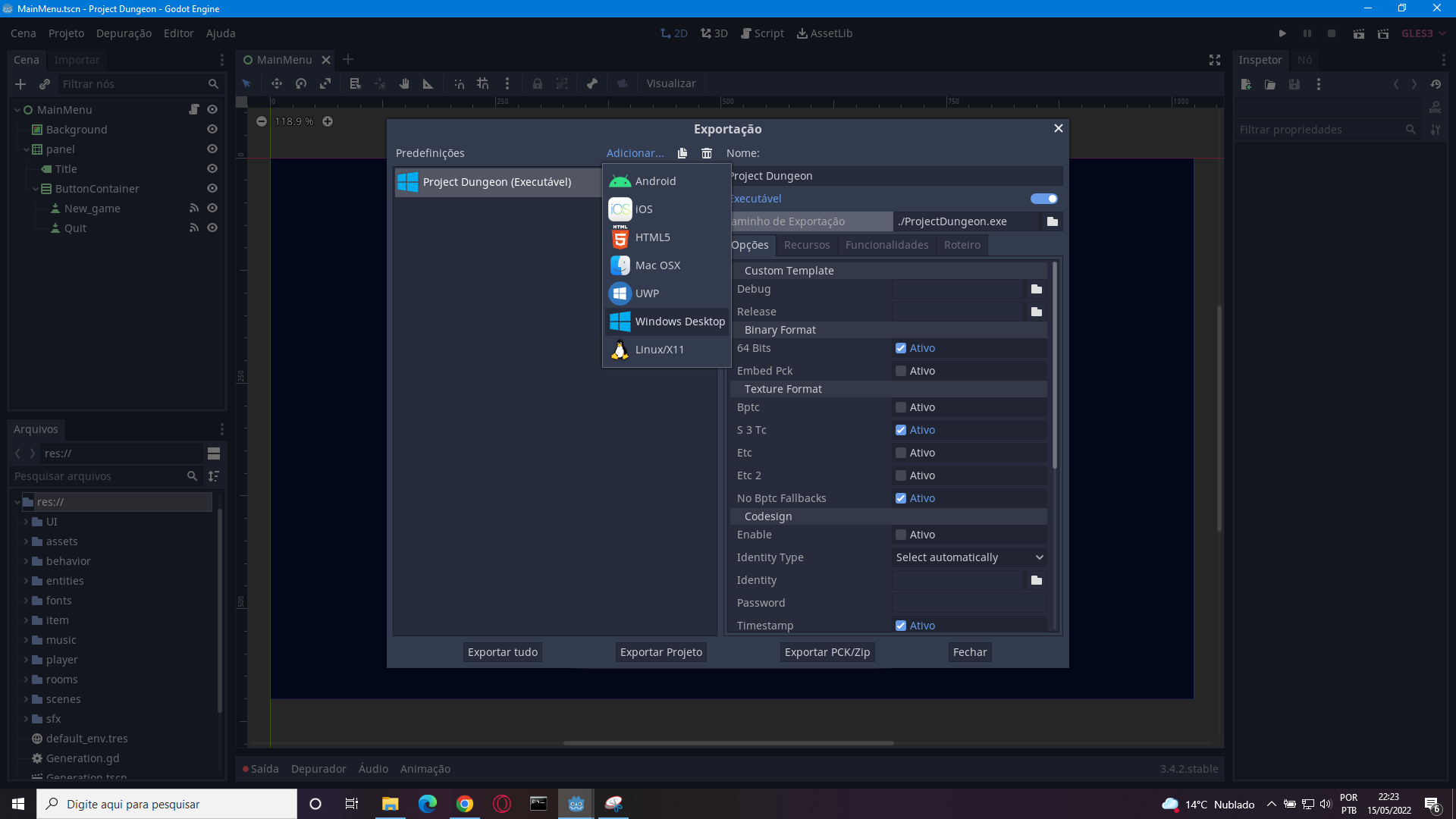Hide the Background node visibility

pos(212,130)
